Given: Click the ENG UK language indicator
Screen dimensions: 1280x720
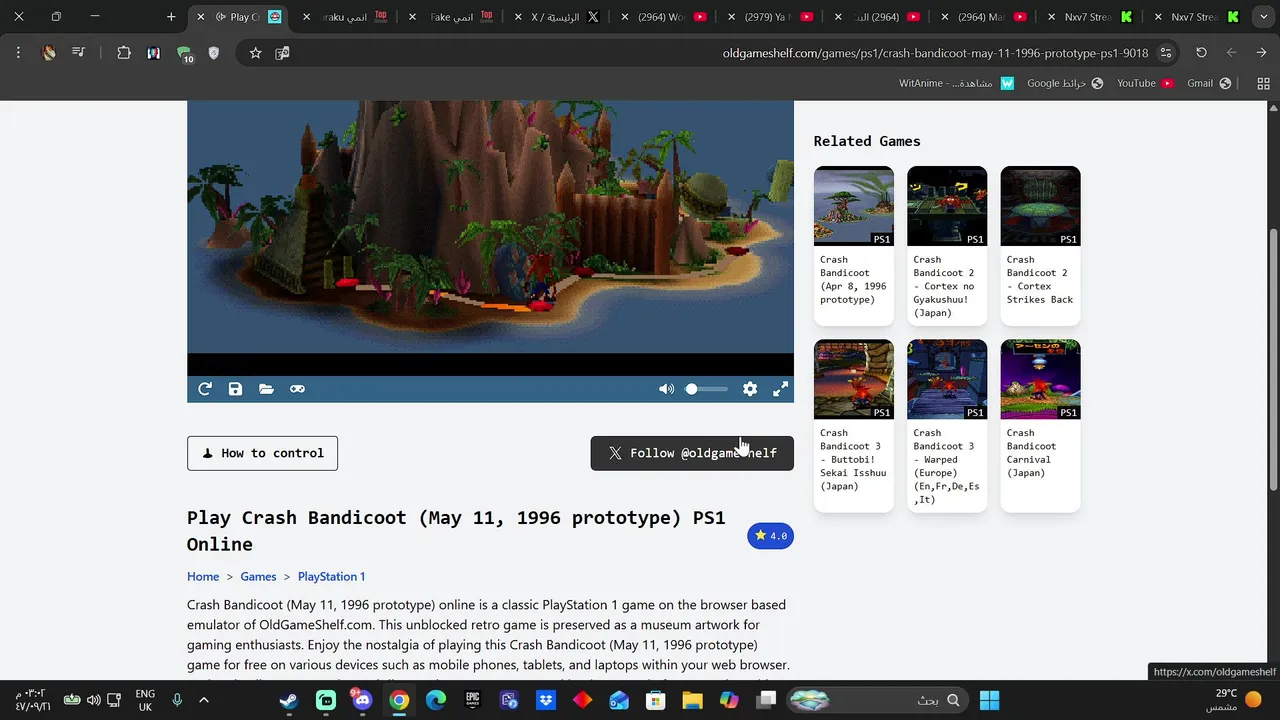Looking at the screenshot, I should tap(145, 700).
